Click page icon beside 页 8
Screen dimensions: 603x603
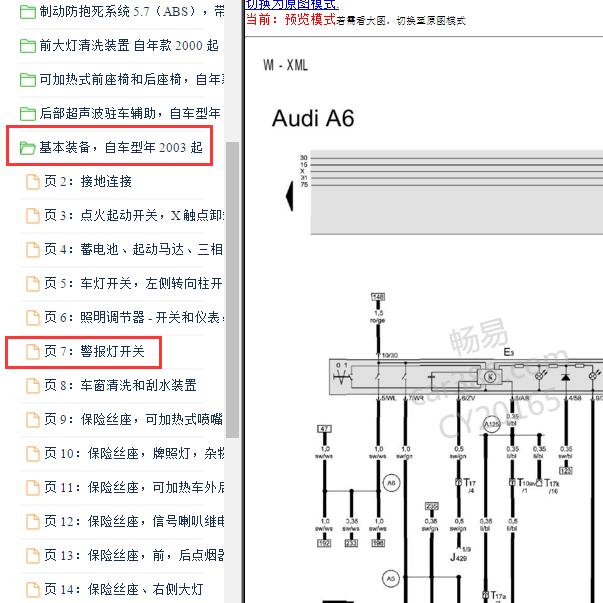33,385
